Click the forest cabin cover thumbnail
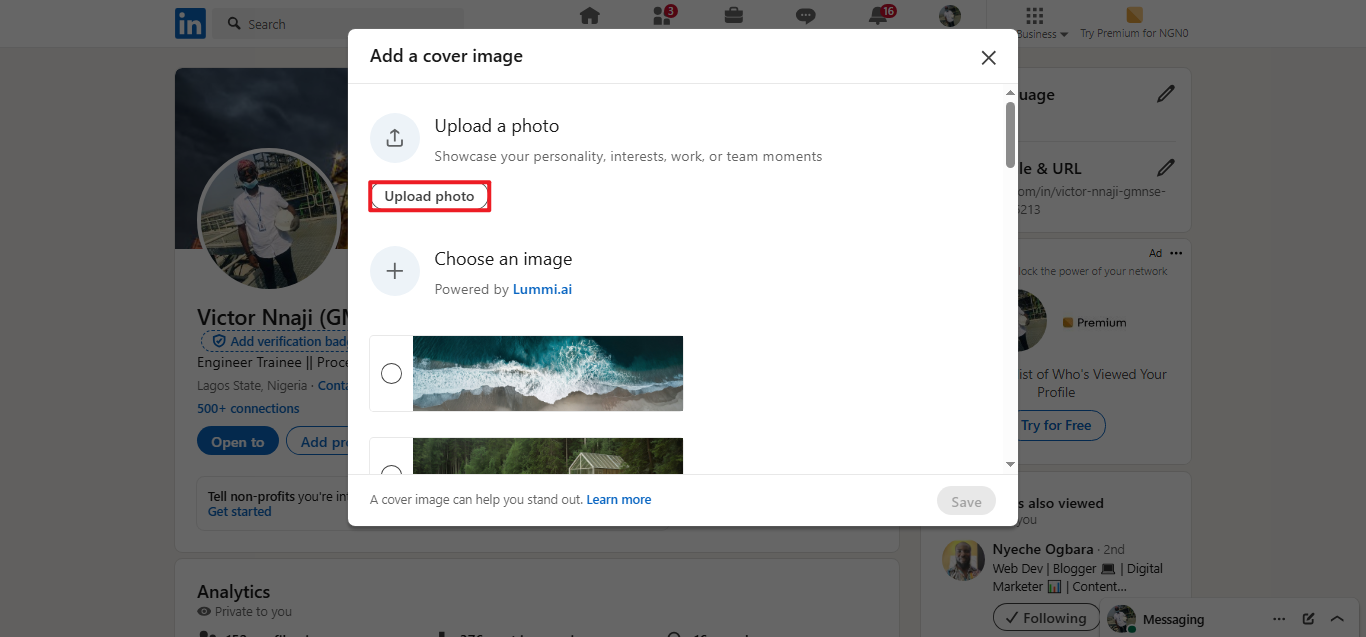This screenshot has height=637, width=1366. 548,456
